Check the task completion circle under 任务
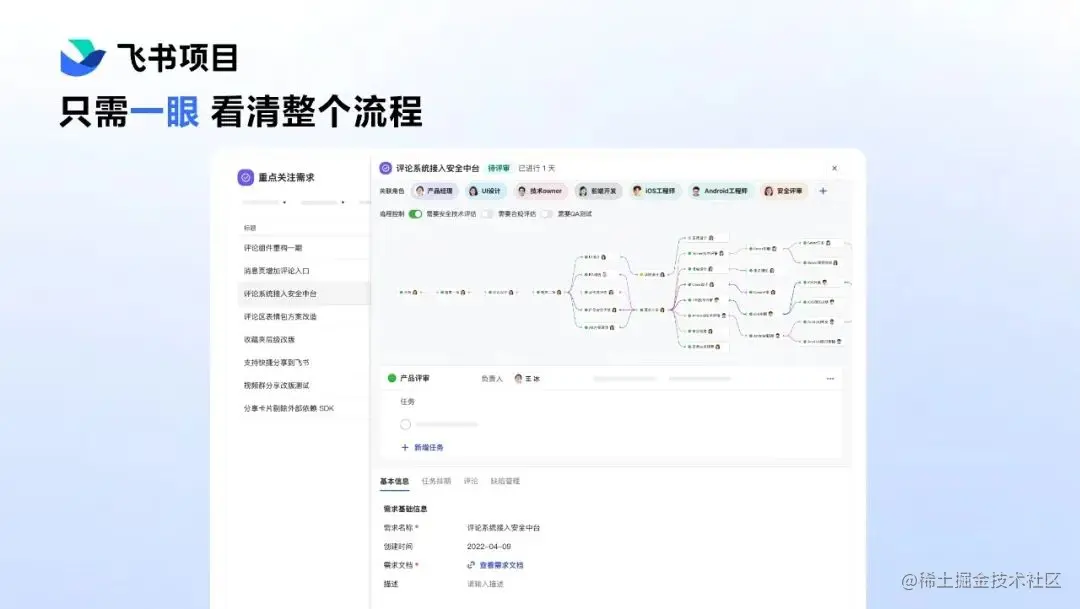This screenshot has height=609, width=1080. tap(406, 424)
